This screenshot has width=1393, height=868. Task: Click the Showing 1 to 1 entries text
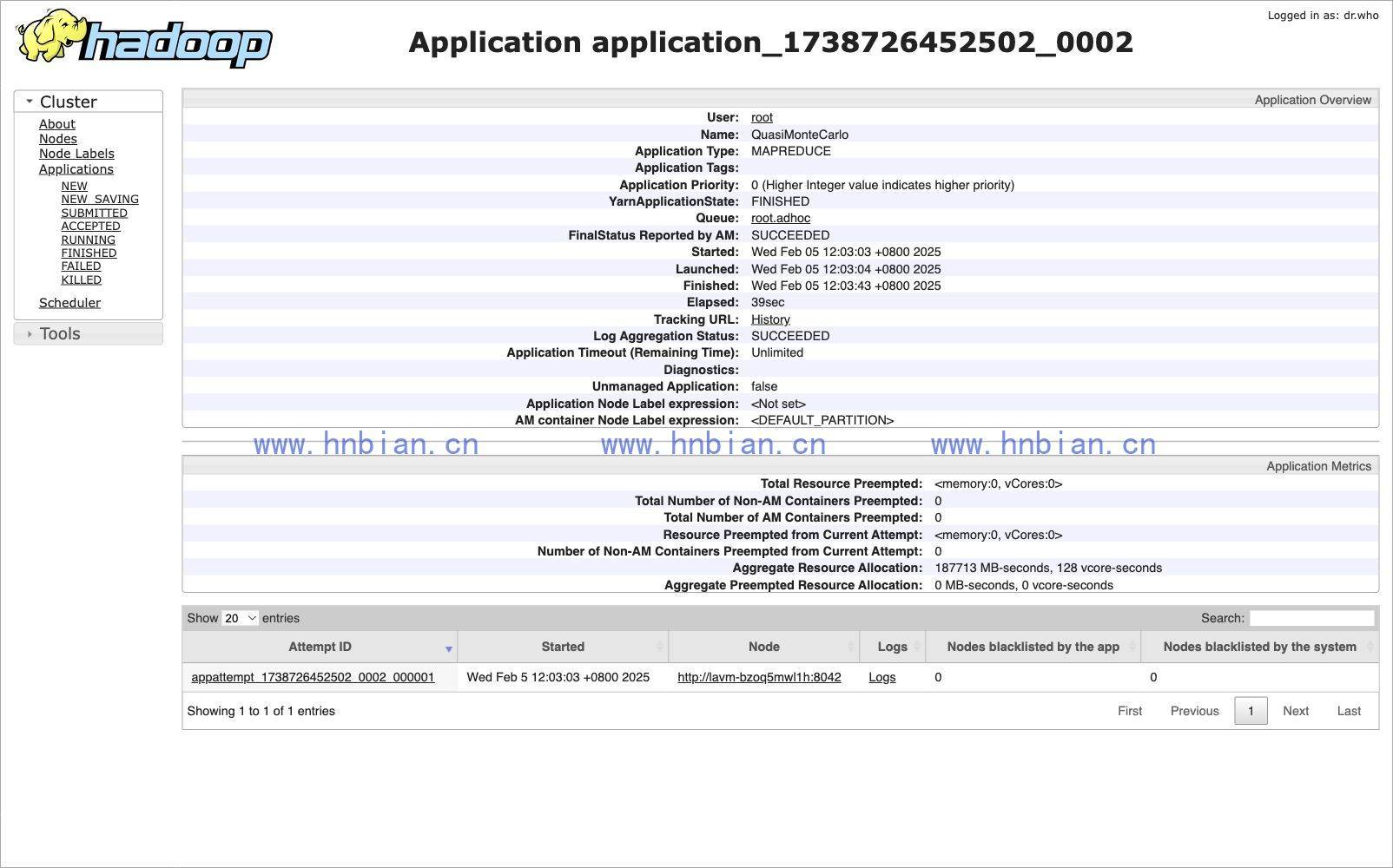[261, 711]
